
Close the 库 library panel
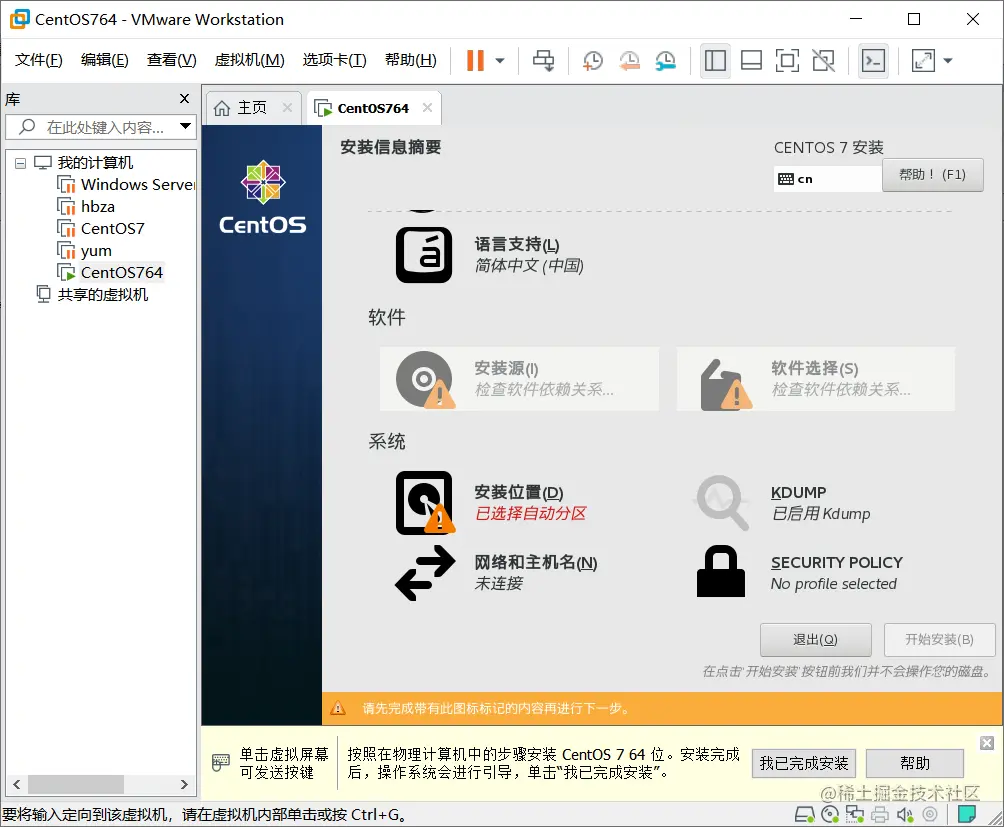(184, 99)
